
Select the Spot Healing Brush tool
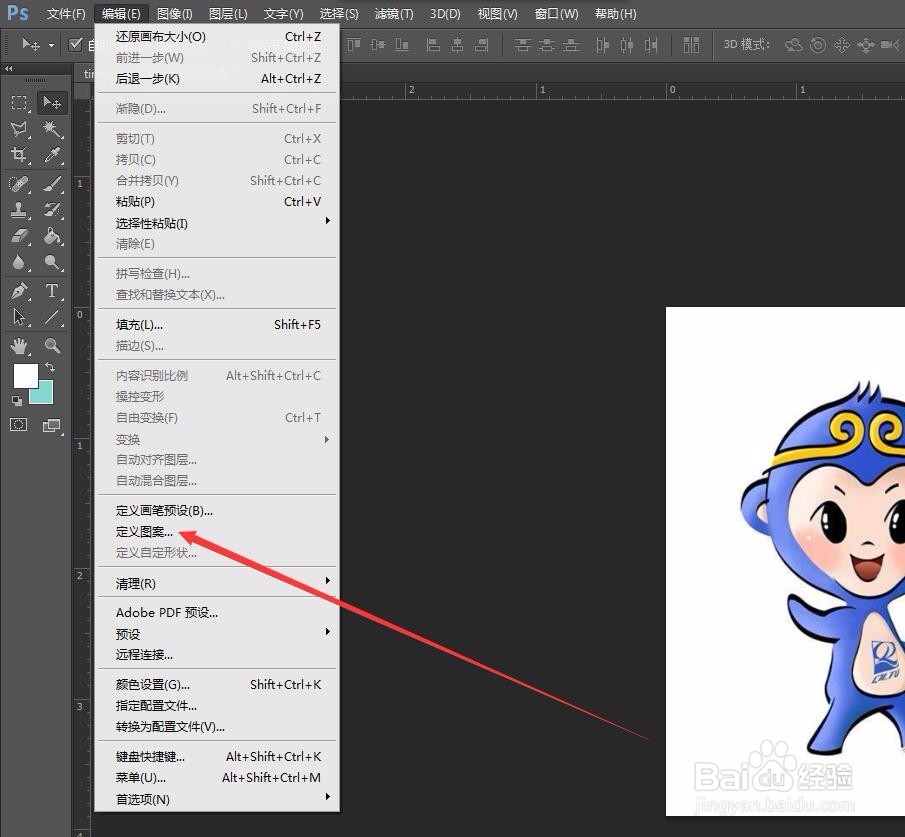(x=19, y=184)
